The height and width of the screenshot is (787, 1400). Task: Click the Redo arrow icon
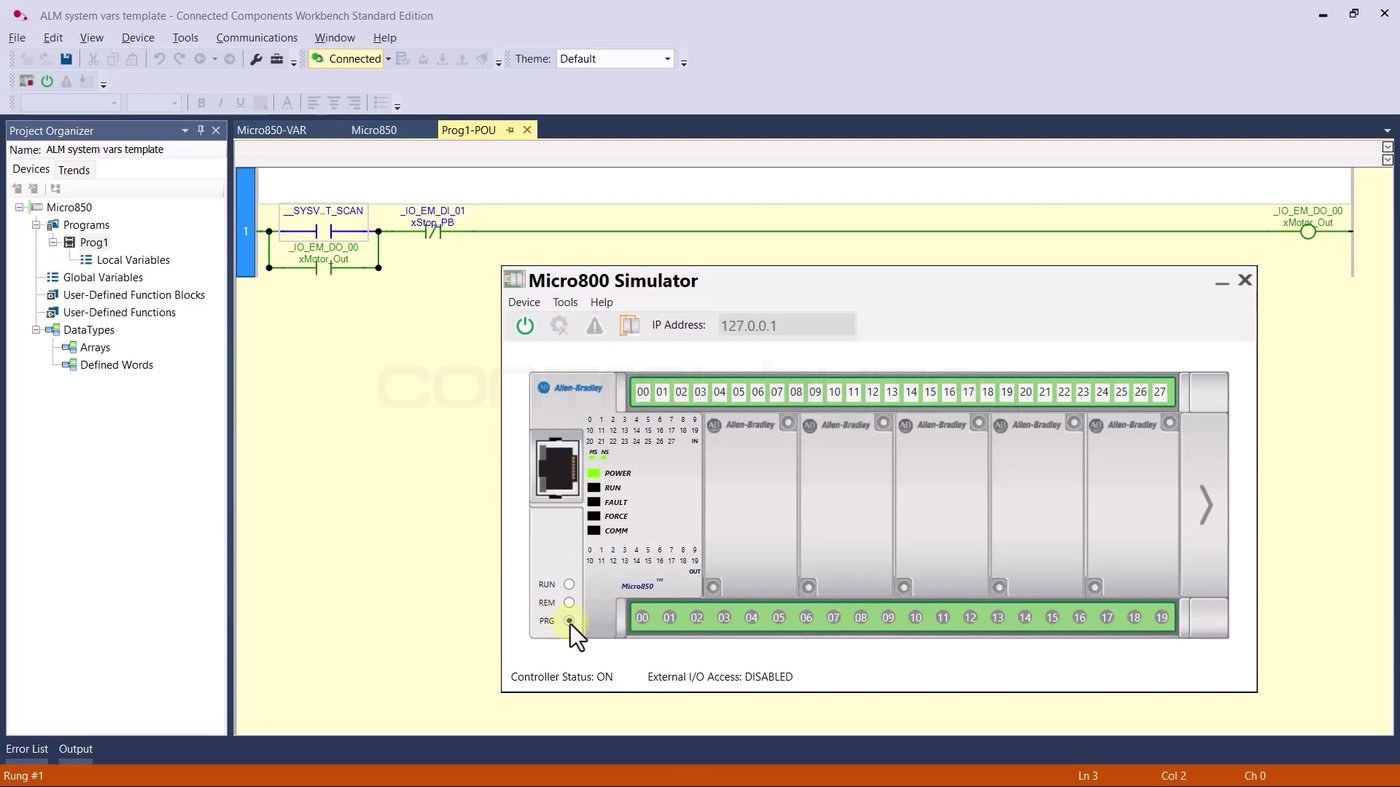[179, 59]
